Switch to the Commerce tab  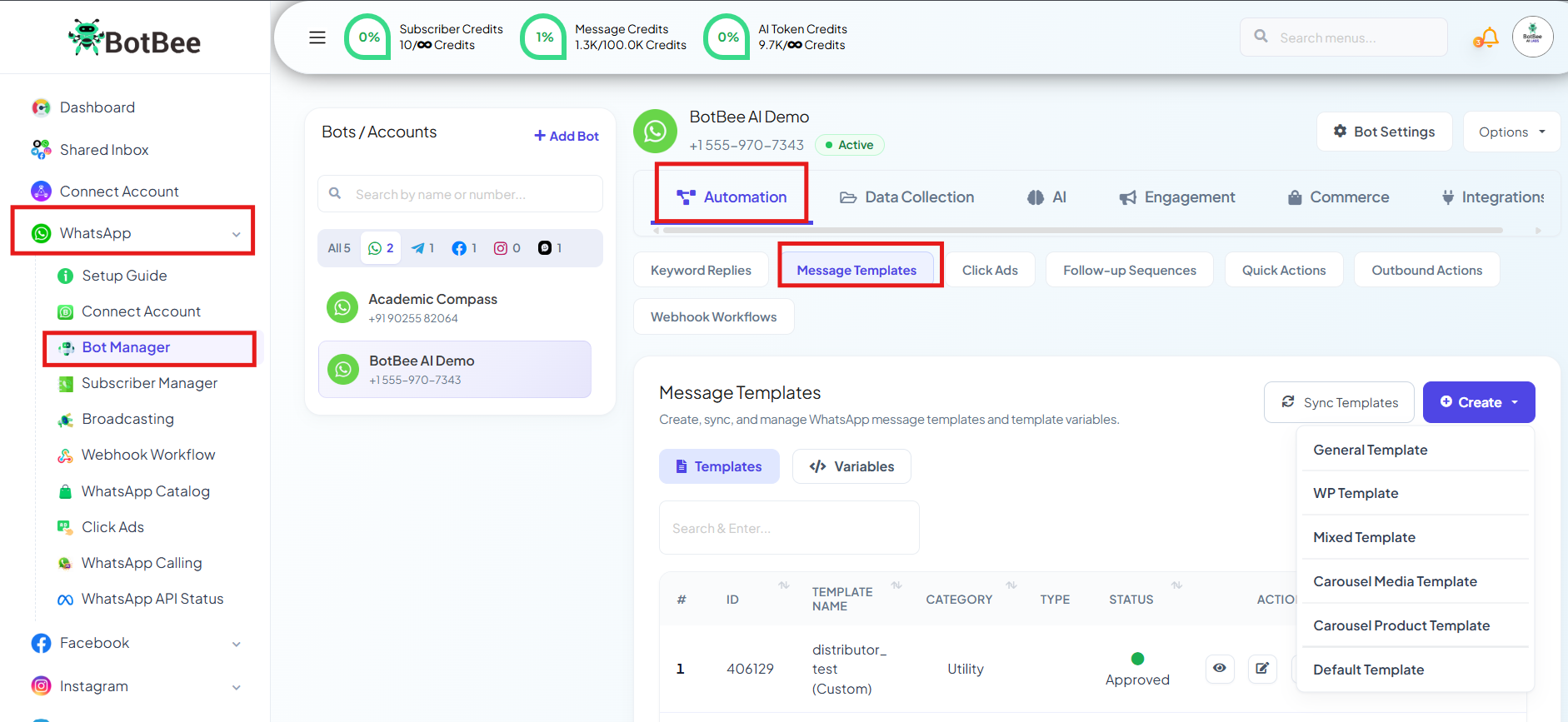[1338, 197]
